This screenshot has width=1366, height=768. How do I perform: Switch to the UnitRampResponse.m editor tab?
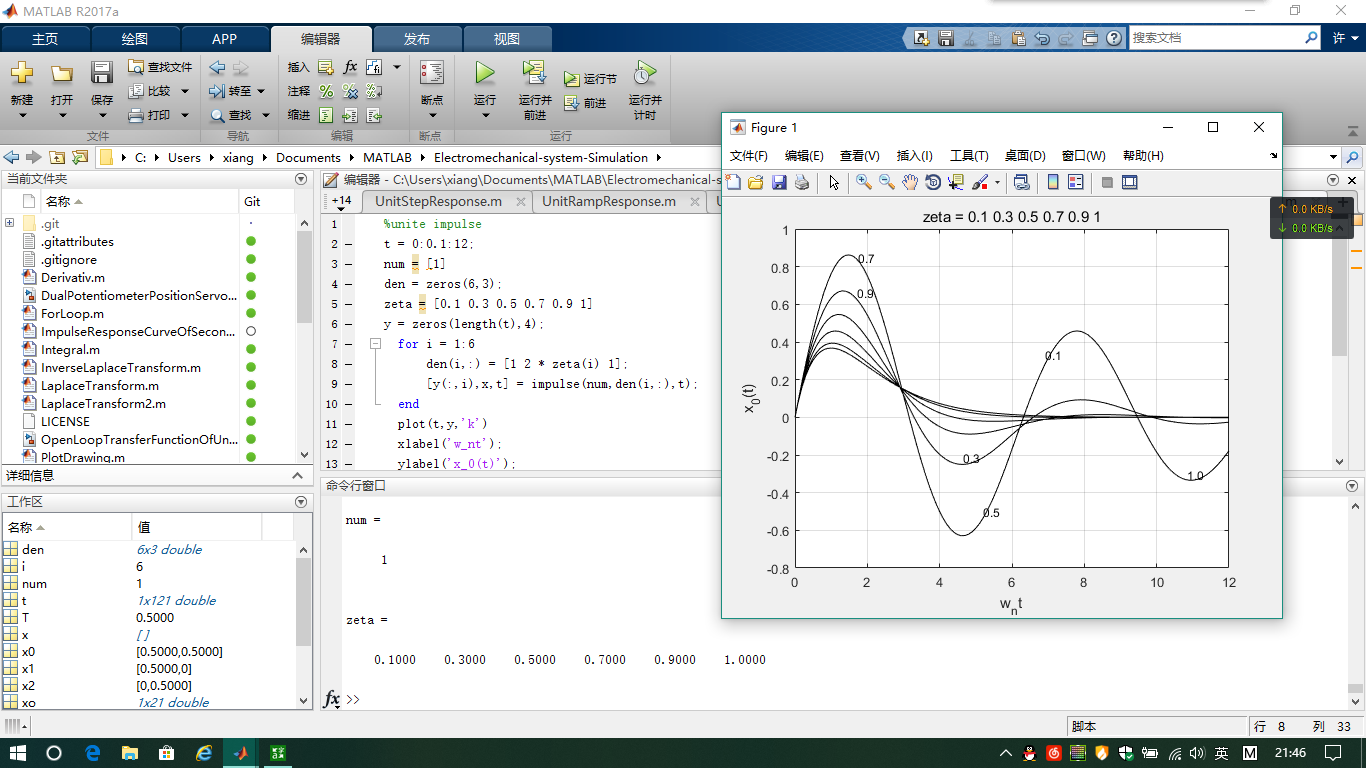click(x=609, y=201)
